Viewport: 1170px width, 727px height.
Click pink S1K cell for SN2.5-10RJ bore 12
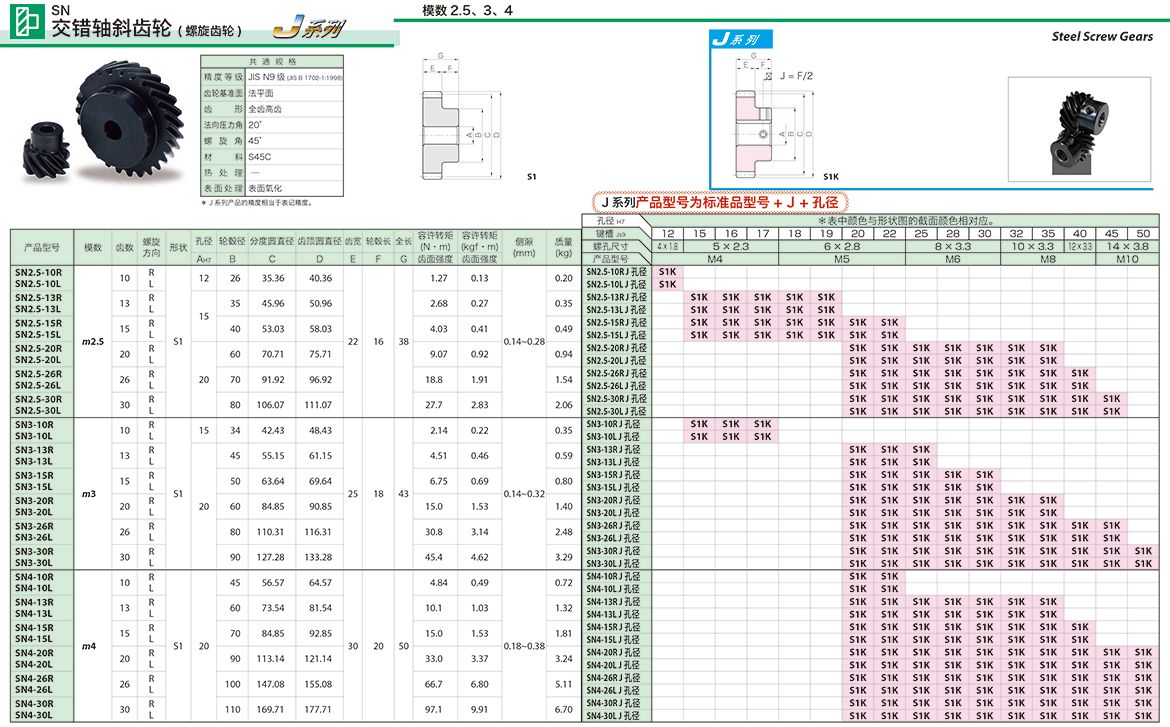click(x=667, y=272)
